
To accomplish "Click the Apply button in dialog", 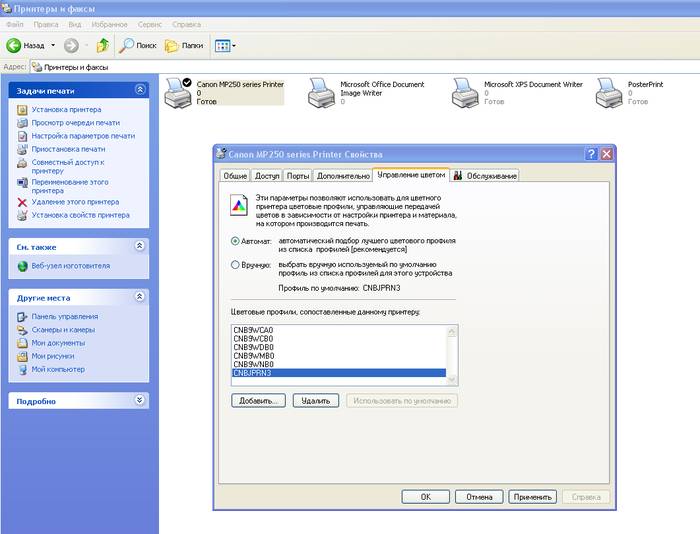I will (x=531, y=496).
